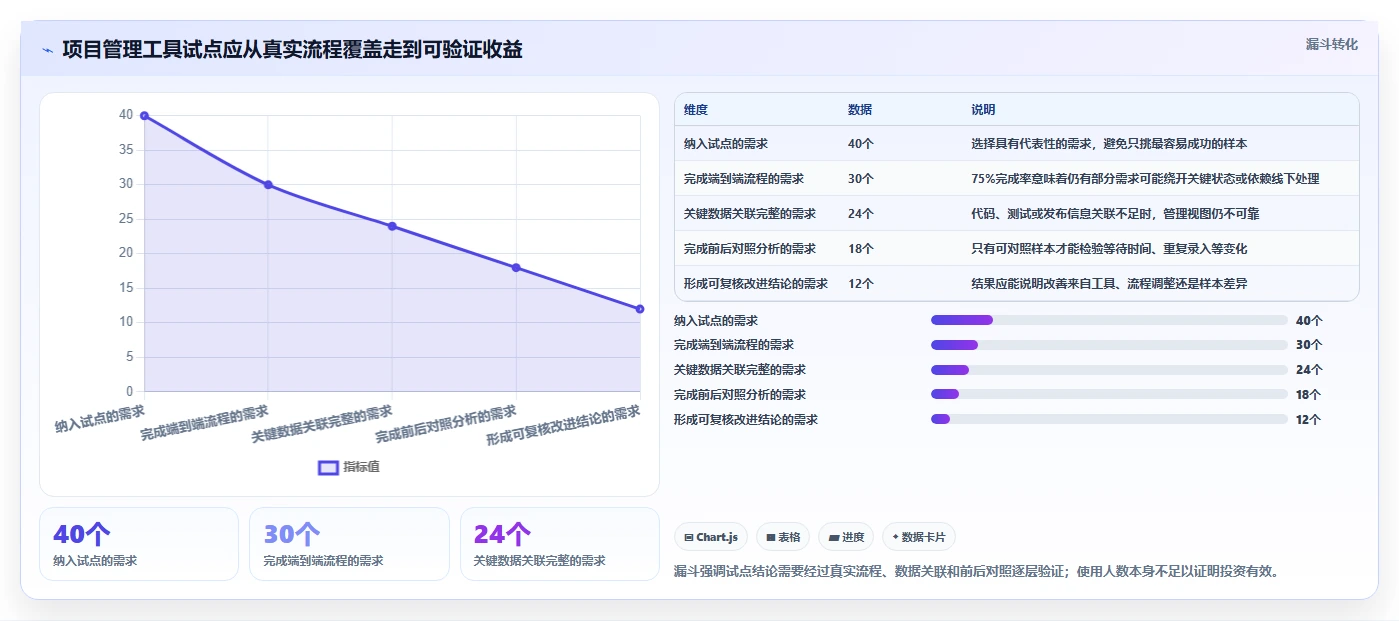The width and height of the screenshot is (1399, 621).
Task: Click the 形成可复核改进结论的需求 x-axis label on the chart
Action: coord(563,426)
